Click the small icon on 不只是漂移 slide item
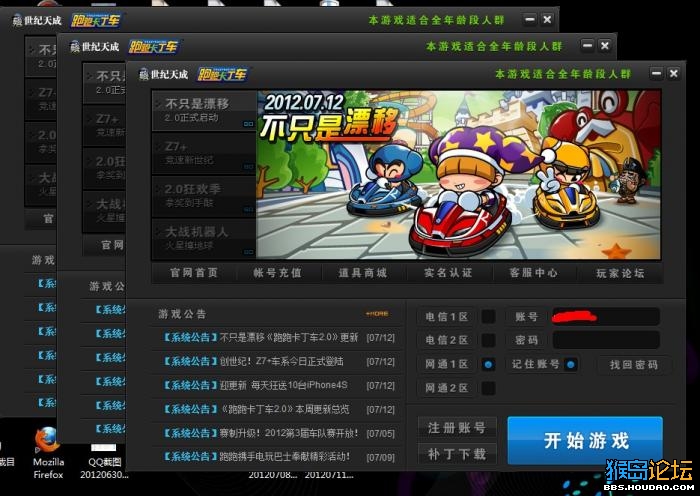700x496 pixels. click(249, 124)
